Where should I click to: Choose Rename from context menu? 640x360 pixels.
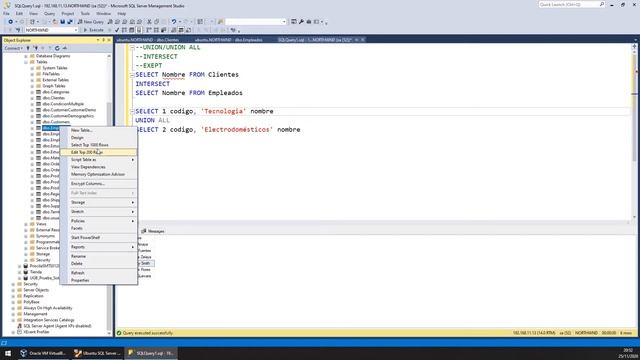(98, 256)
